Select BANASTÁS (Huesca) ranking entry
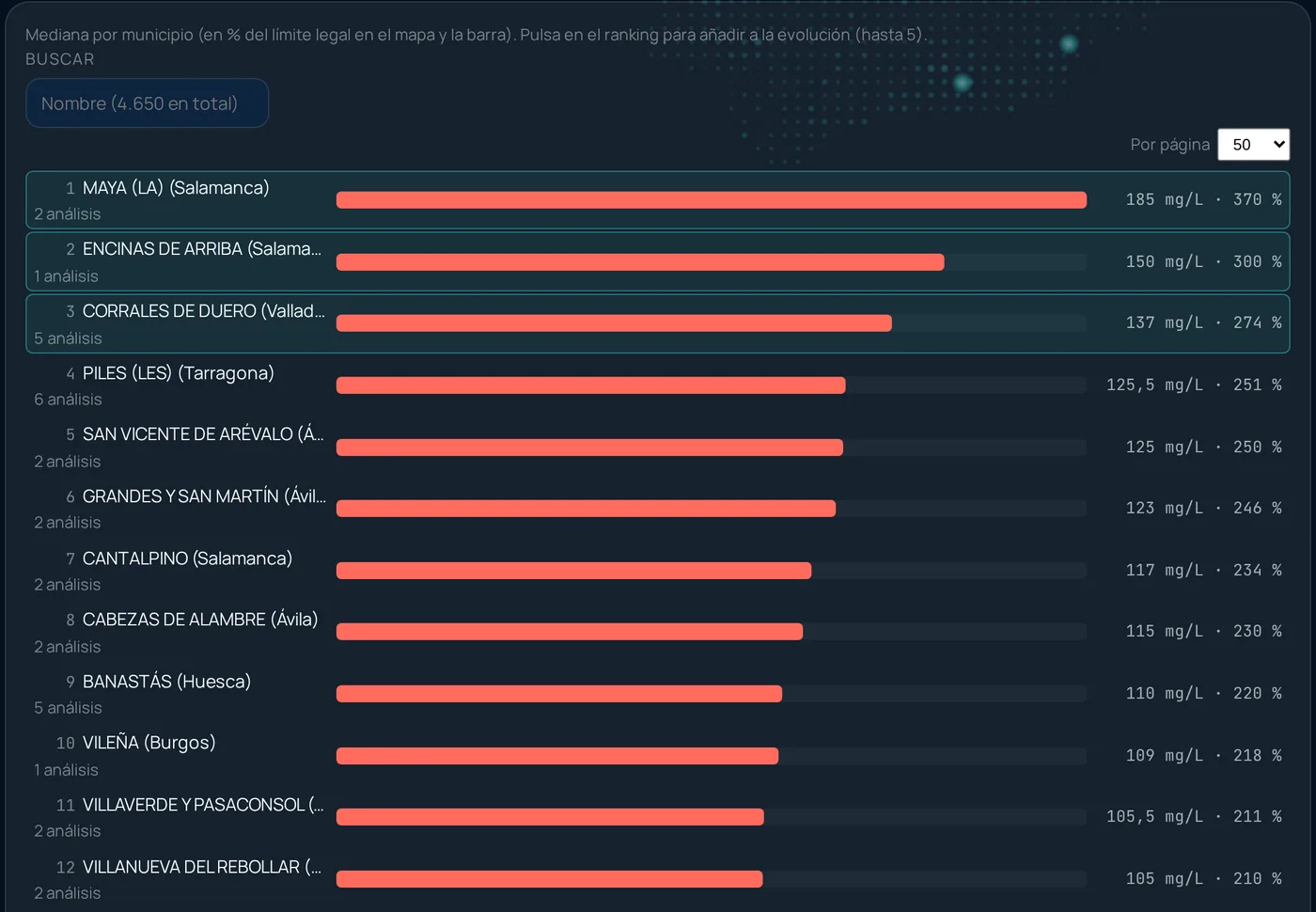 pyautogui.click(x=658, y=694)
